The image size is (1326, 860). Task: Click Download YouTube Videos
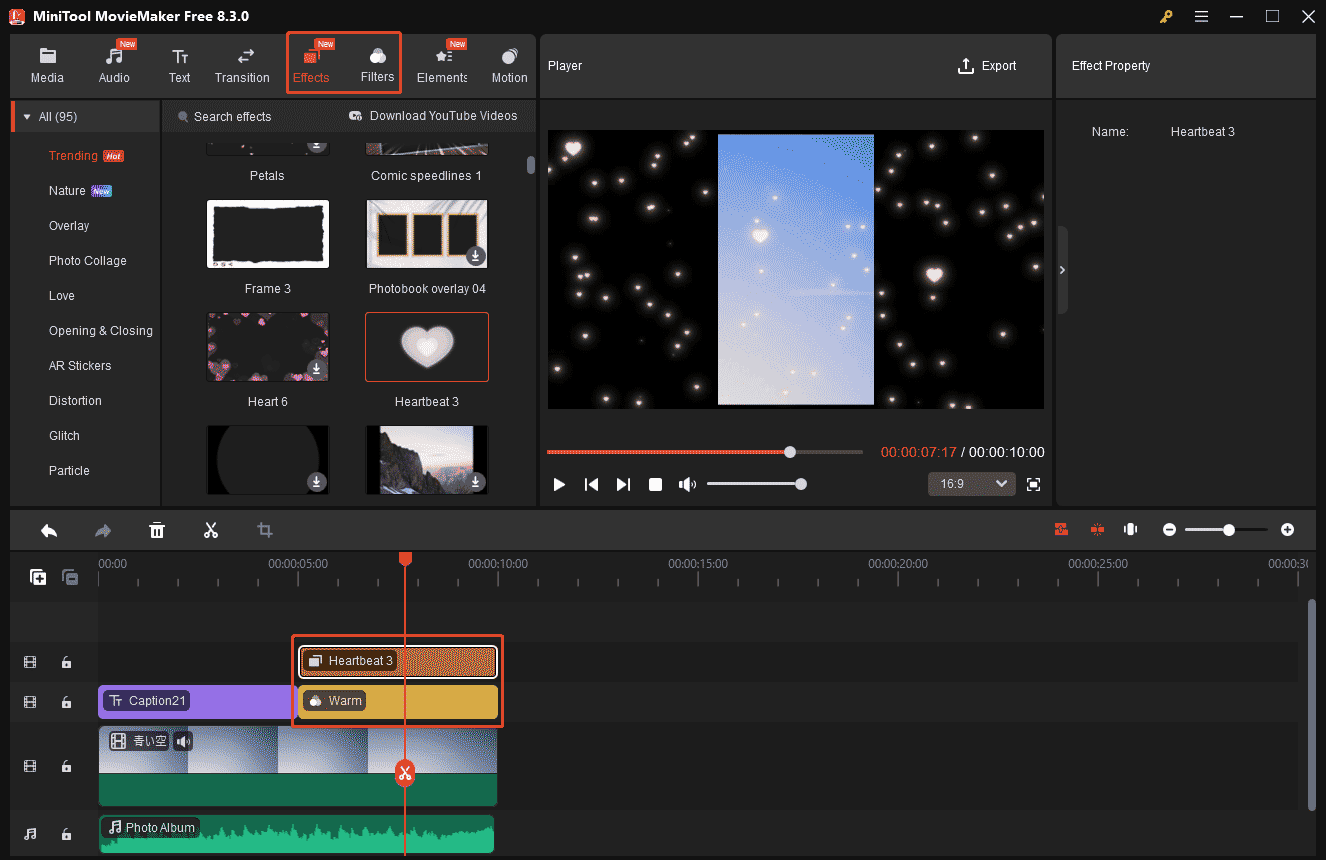(x=433, y=116)
